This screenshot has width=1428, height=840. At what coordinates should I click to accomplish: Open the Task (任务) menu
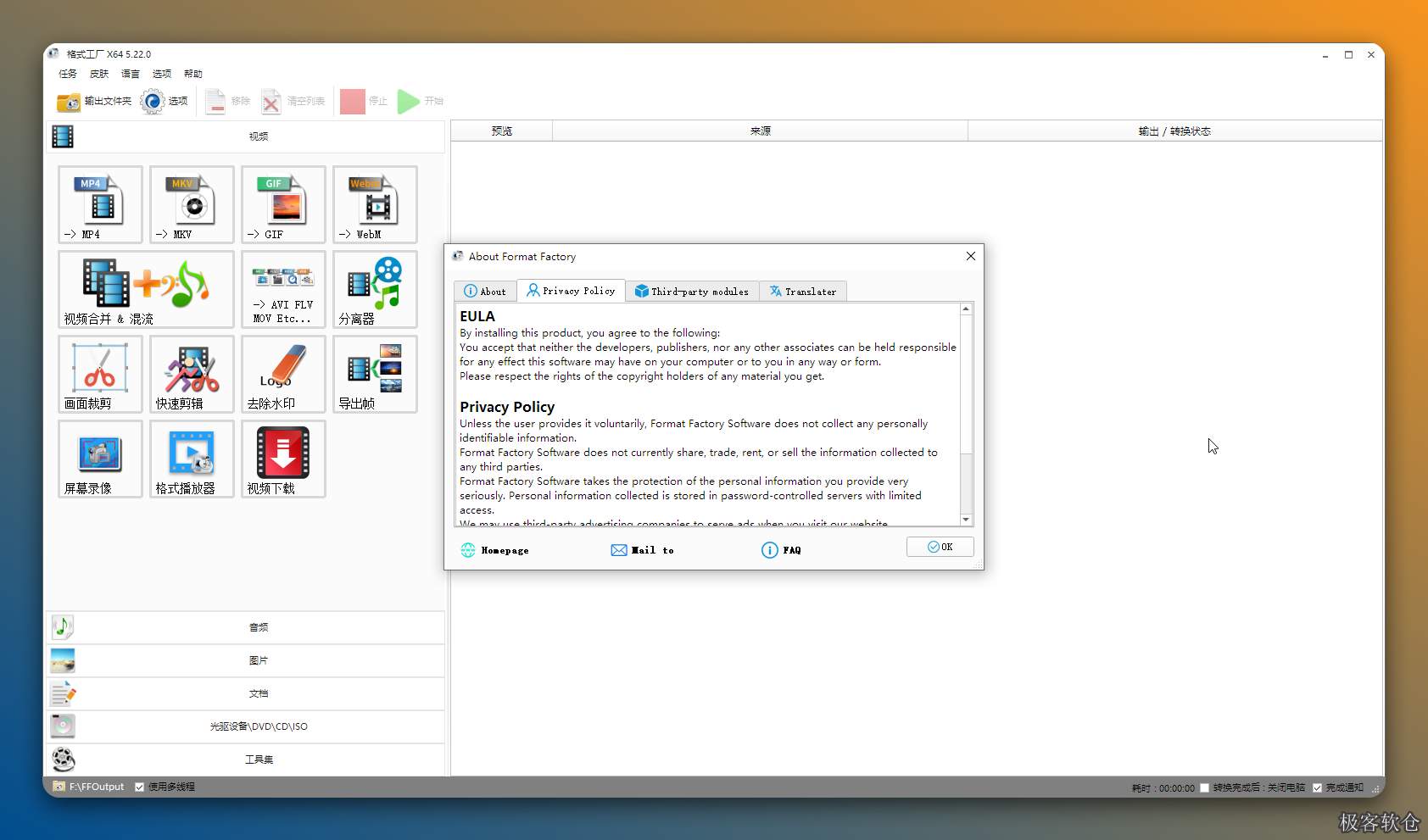68,74
